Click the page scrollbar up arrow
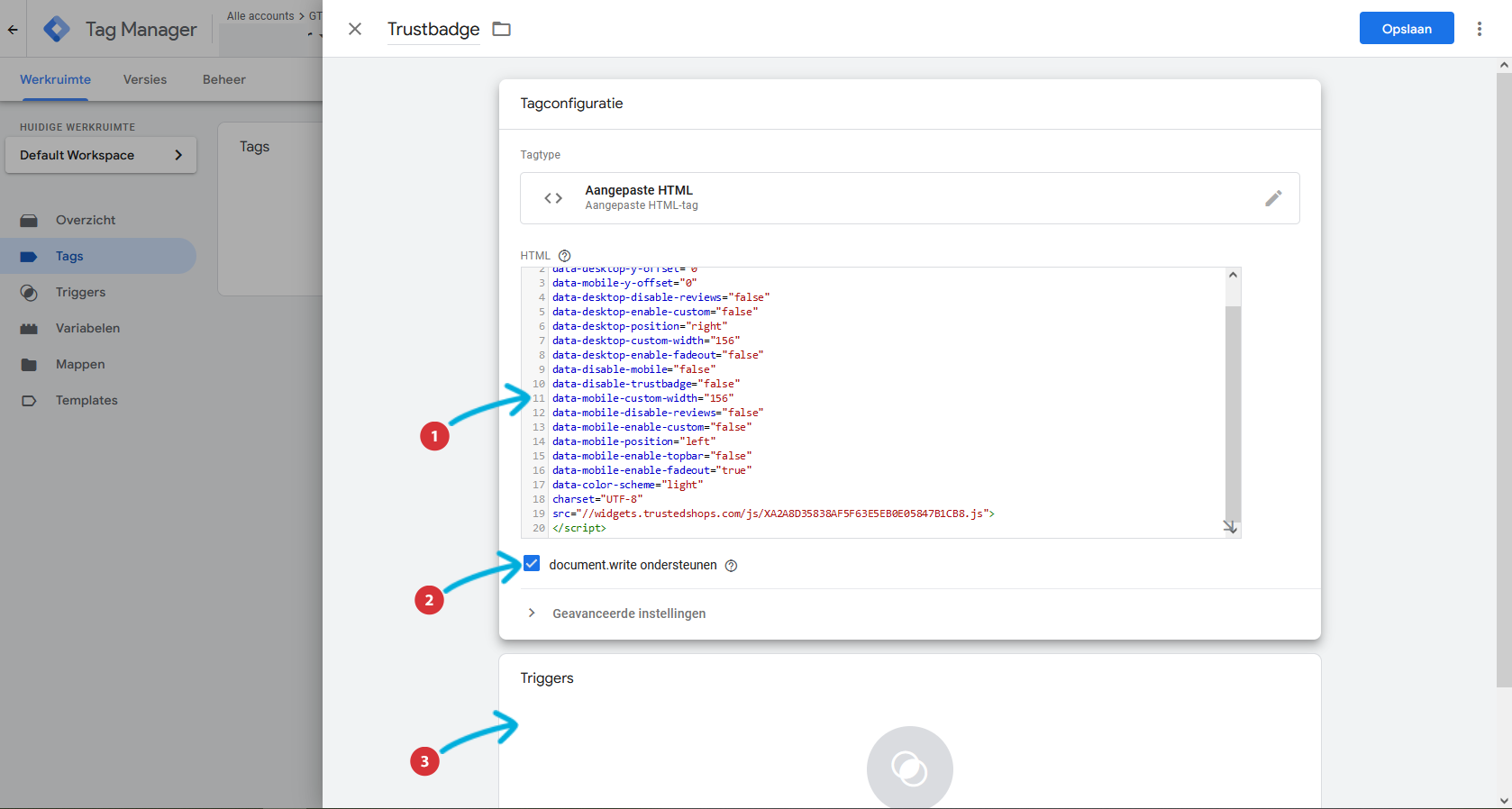The image size is (1512, 809). [x=1504, y=65]
